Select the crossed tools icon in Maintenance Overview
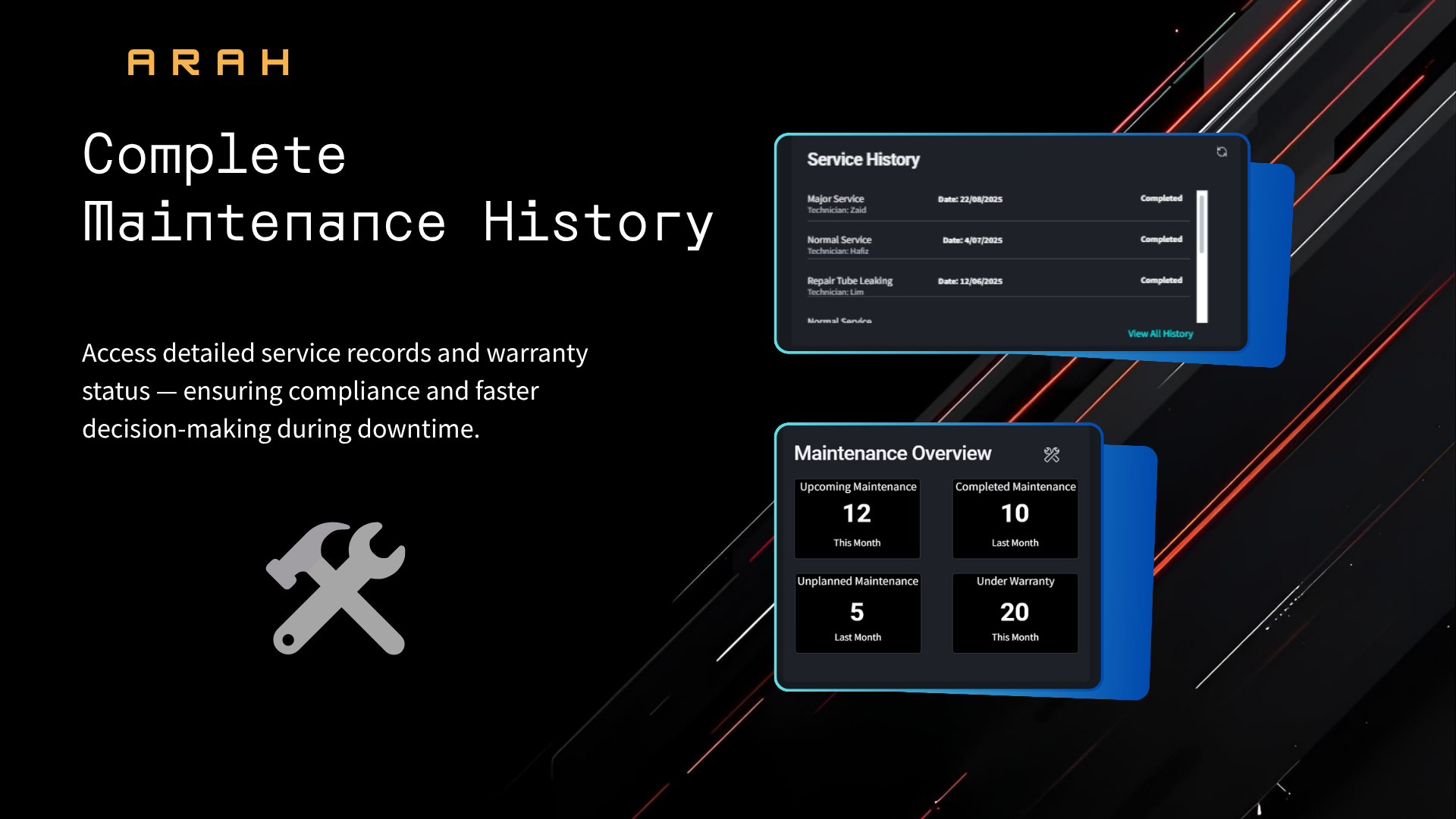The image size is (1456, 819). 1051,454
